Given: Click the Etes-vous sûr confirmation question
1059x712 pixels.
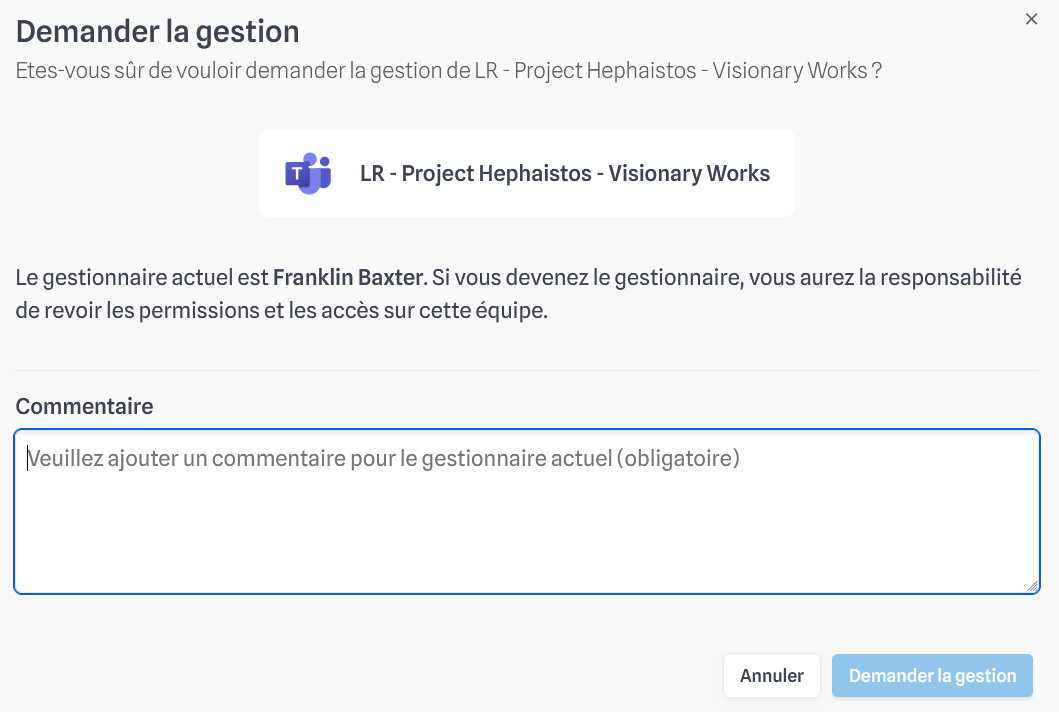Looking at the screenshot, I should (448, 70).
